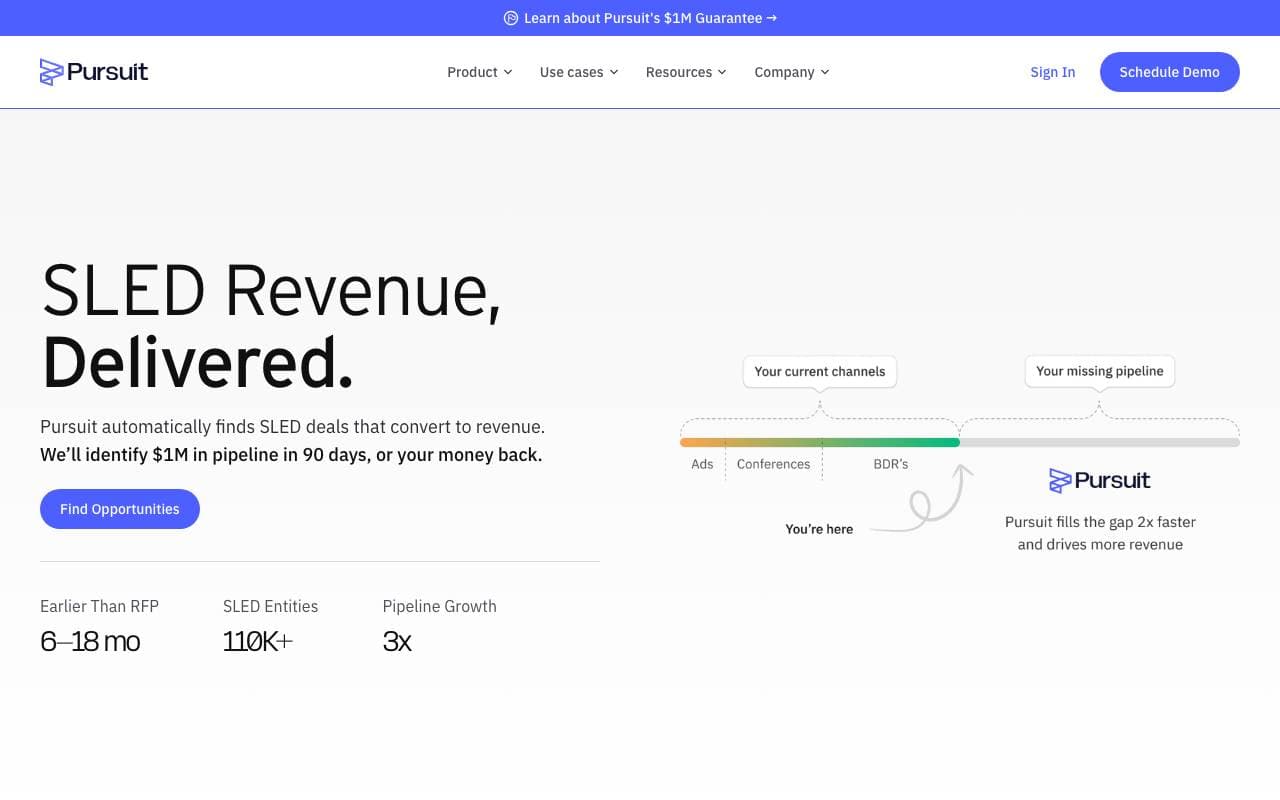Click the 'SLED Revenue,' headline line

pyautogui.click(x=271, y=292)
